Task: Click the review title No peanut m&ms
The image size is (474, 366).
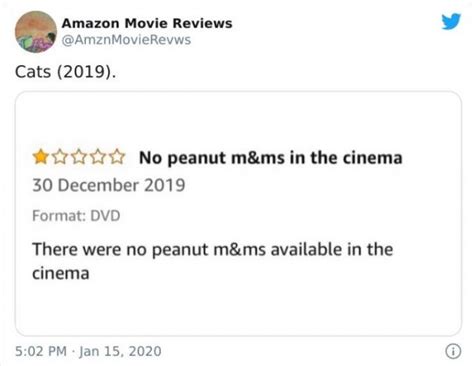Action: (x=270, y=158)
